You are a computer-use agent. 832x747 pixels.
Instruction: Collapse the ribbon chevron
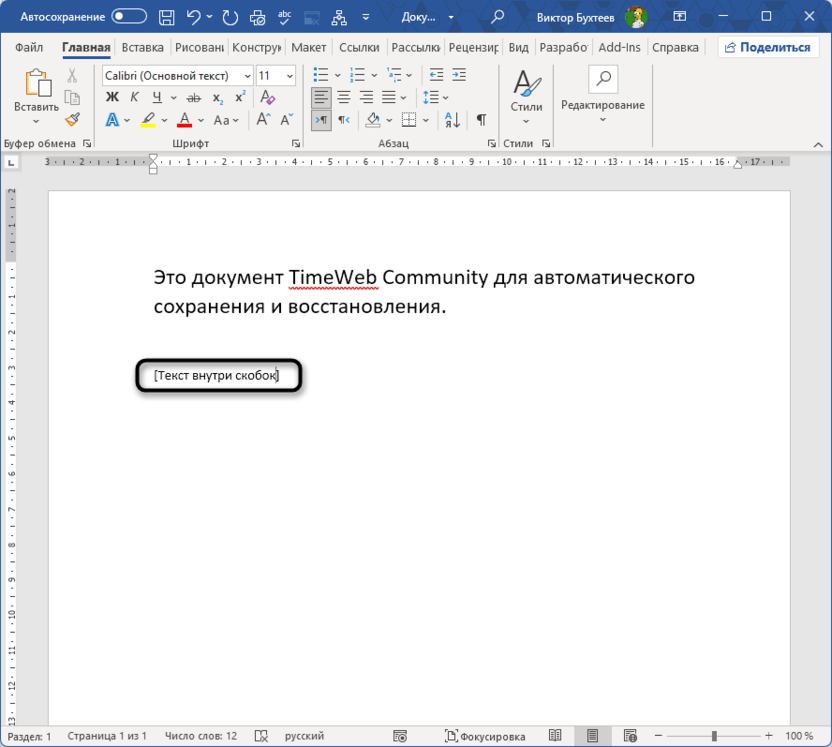tap(818, 144)
